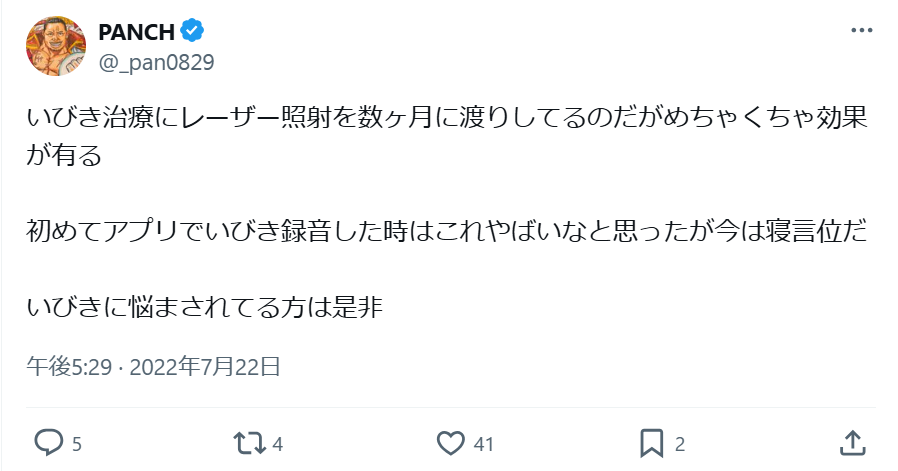
Task: Click the blue verified badge beside PANCH
Action: (192, 31)
